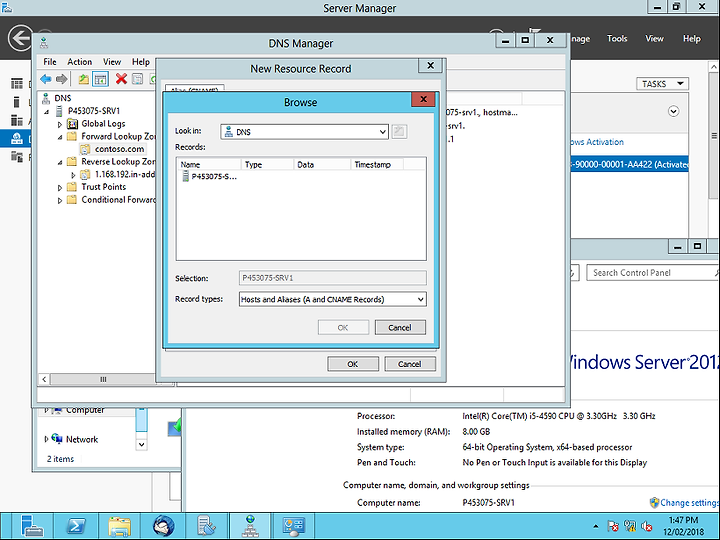Close the Browse dialog with red X
Viewport: 720px width, 540px height.
tap(423, 99)
